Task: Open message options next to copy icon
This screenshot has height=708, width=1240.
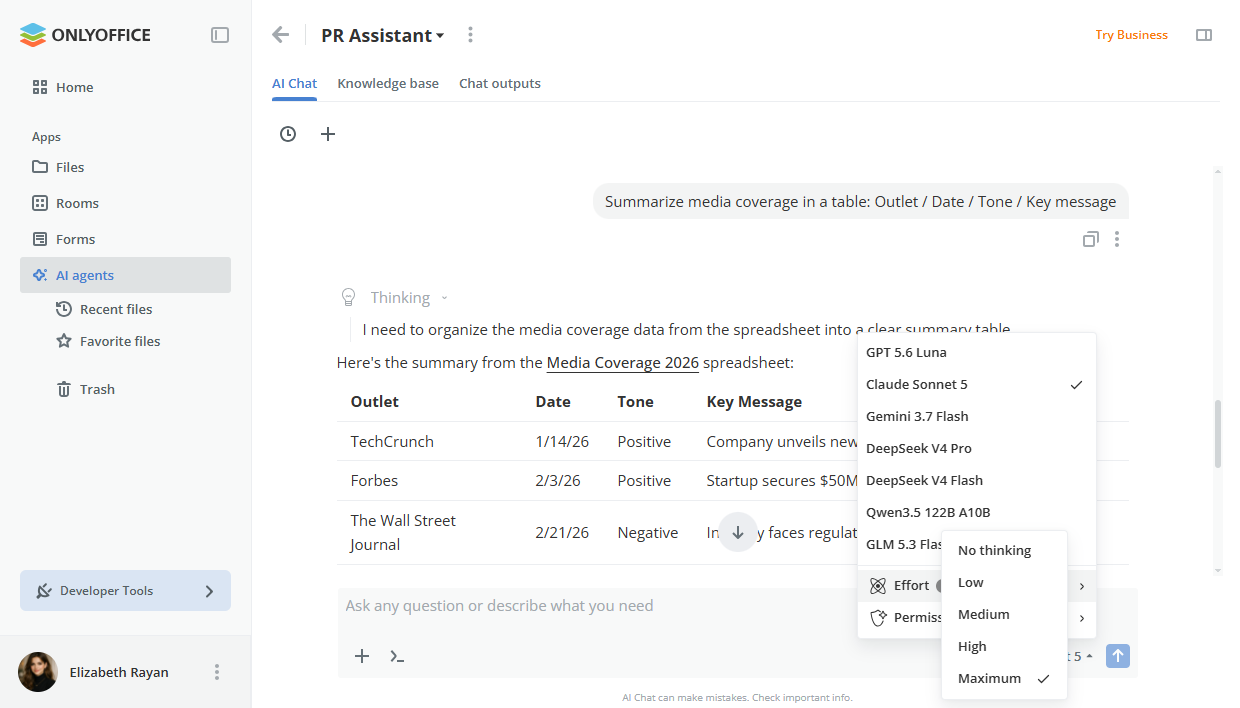Action: point(1117,239)
